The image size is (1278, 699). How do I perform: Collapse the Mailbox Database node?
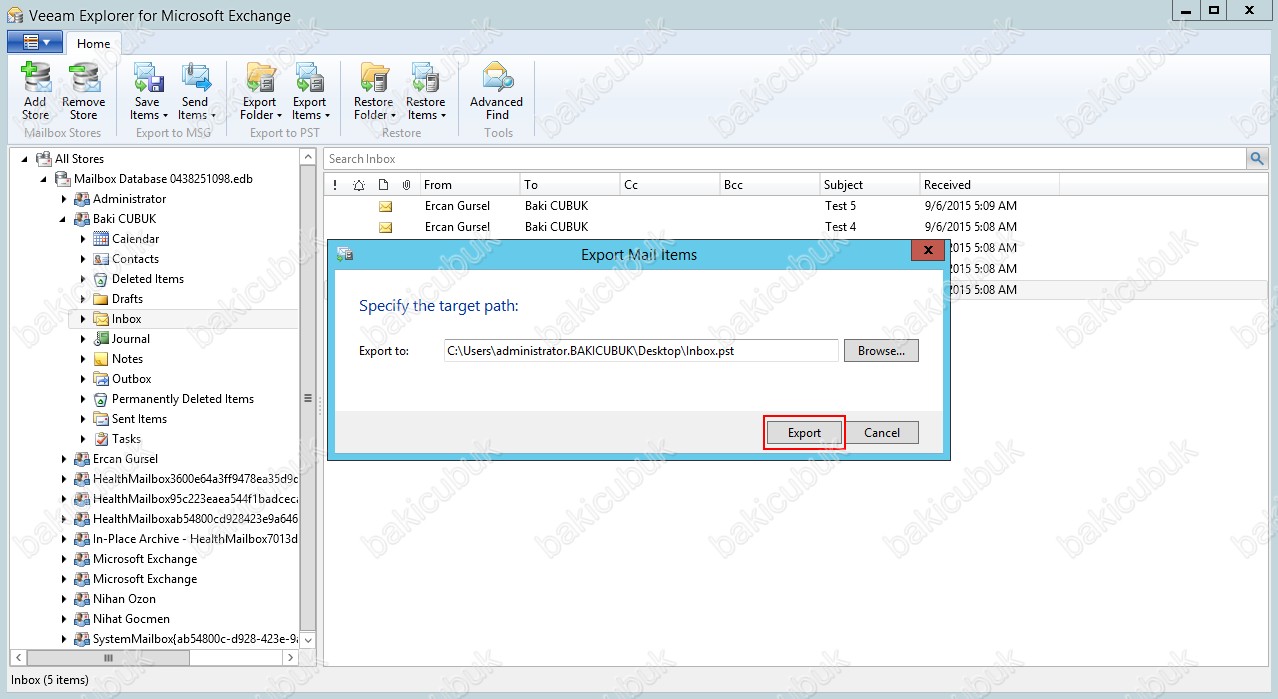(44, 179)
